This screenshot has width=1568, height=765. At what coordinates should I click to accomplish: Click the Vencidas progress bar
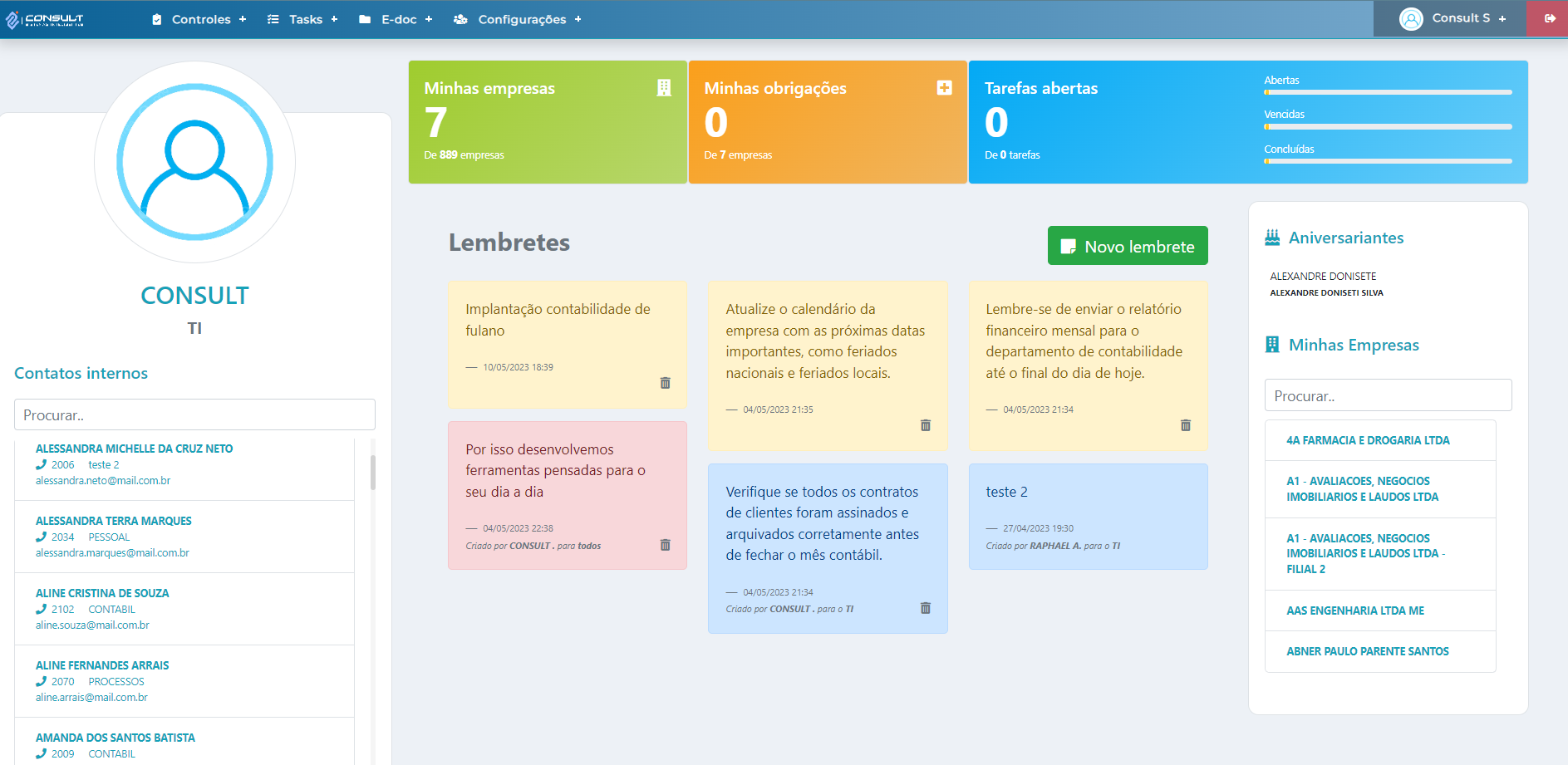coord(1388,126)
